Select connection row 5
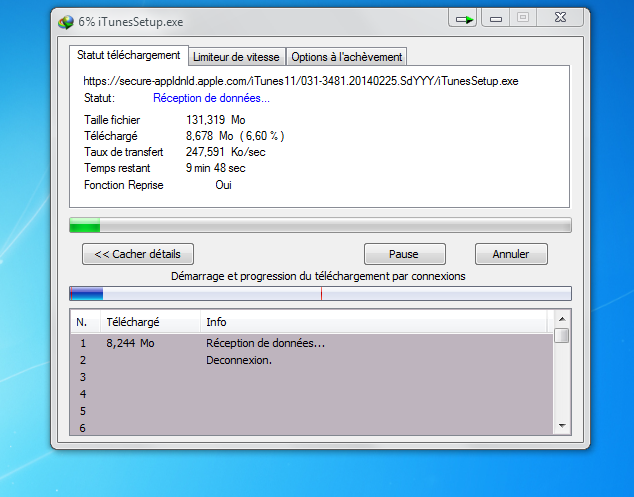634x497 pixels. click(312, 411)
